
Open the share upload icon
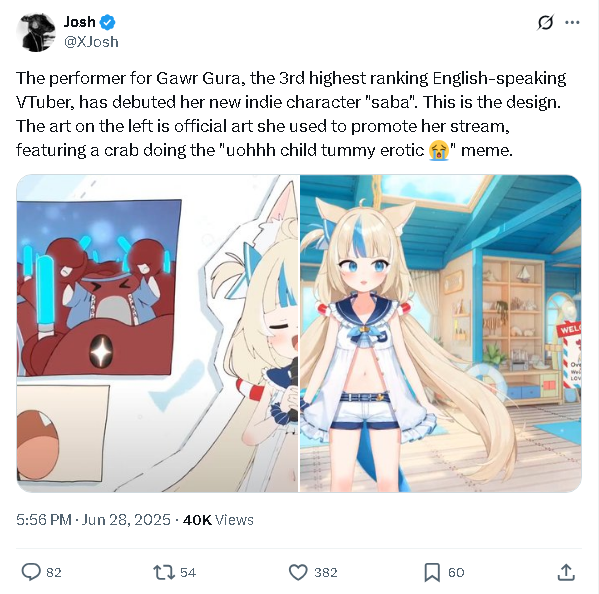[566, 572]
